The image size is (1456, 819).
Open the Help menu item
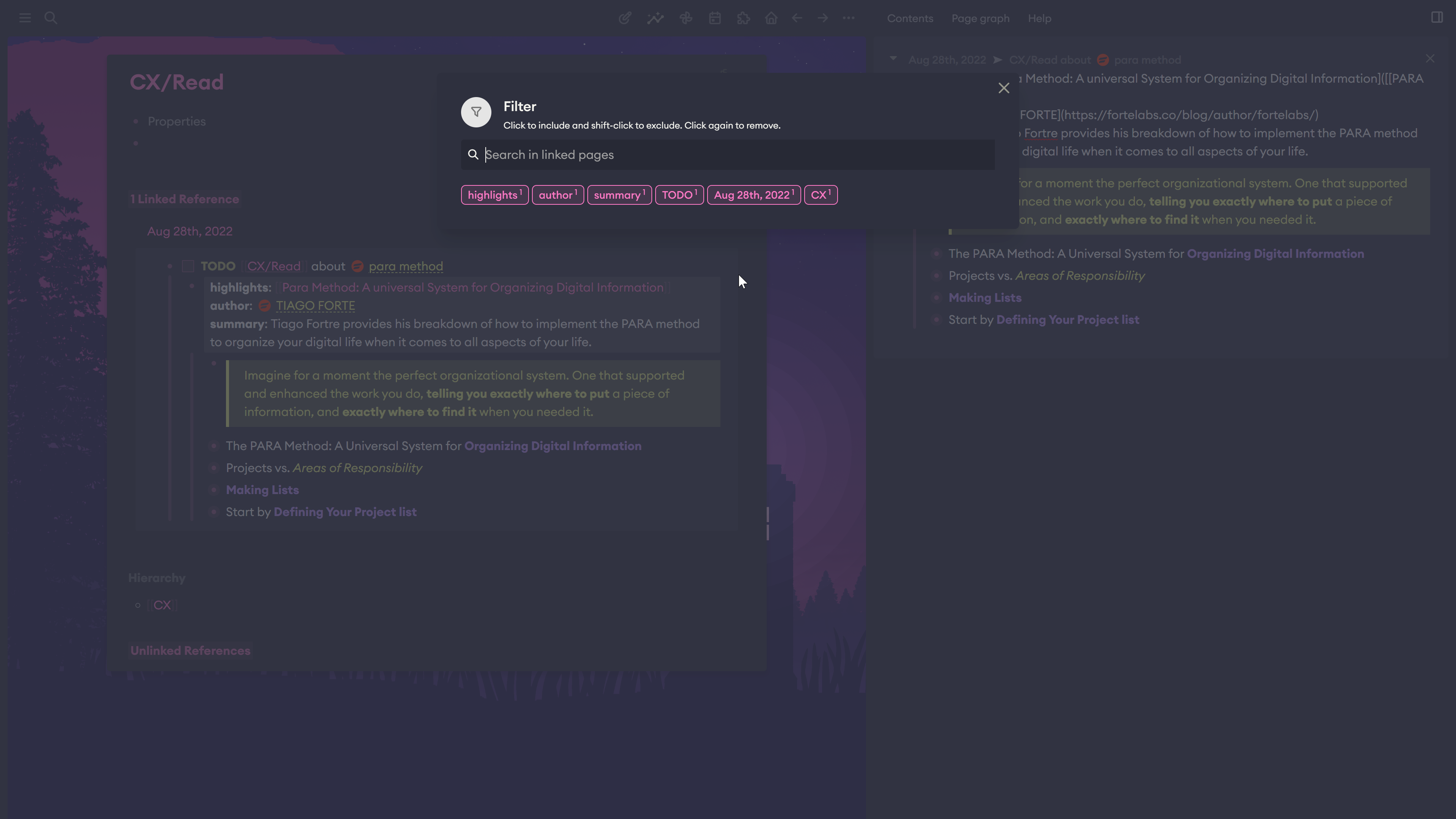click(1039, 18)
